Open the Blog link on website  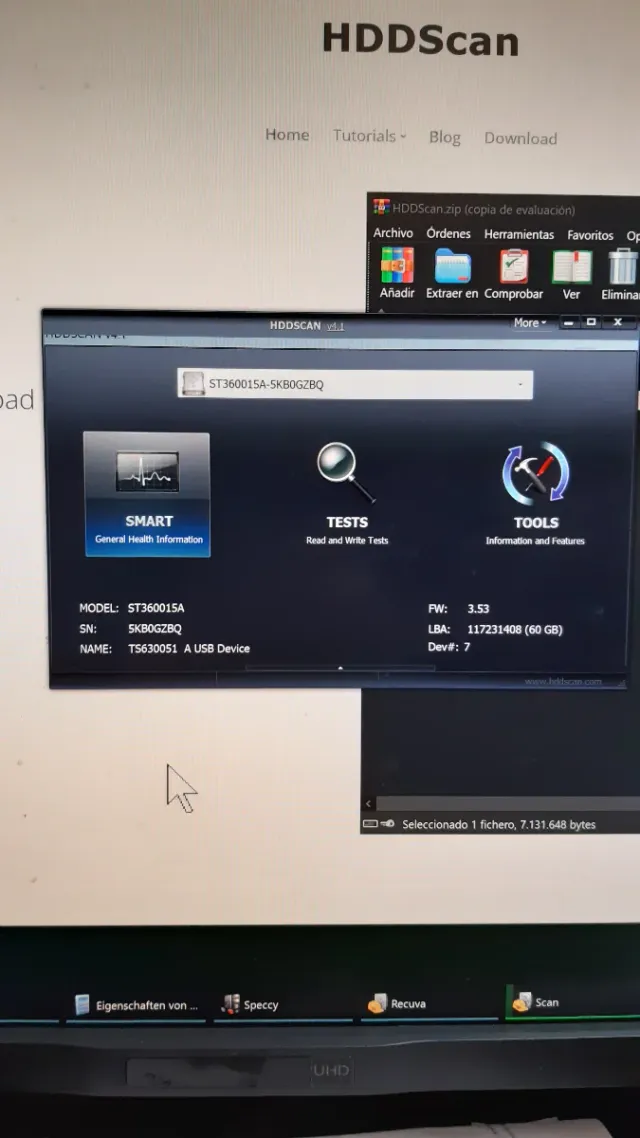[444, 137]
